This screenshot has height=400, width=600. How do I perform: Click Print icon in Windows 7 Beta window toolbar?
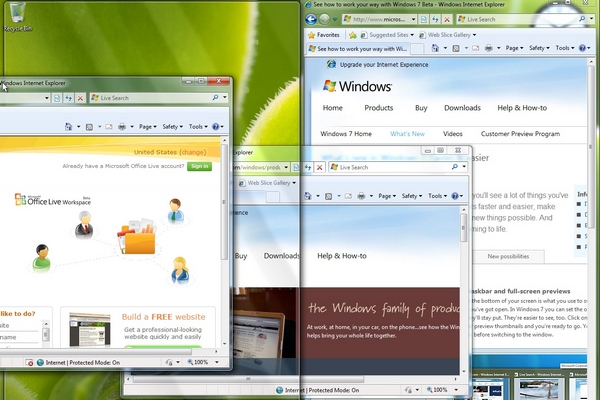coord(489,48)
